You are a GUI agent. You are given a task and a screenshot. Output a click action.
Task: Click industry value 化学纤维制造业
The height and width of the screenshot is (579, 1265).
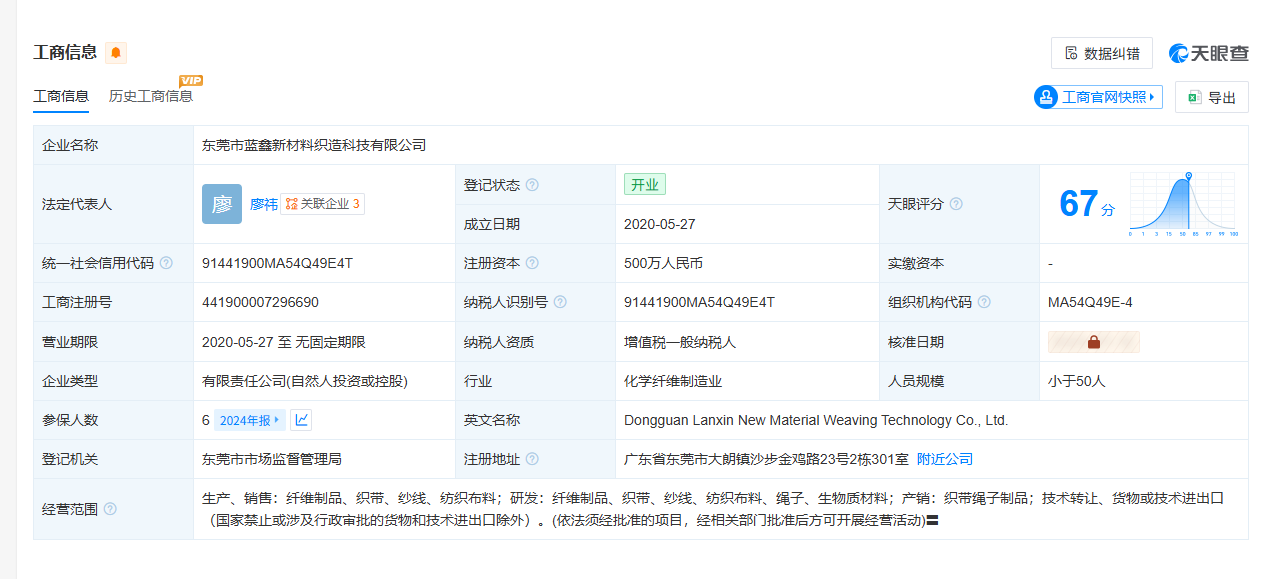pos(673,381)
